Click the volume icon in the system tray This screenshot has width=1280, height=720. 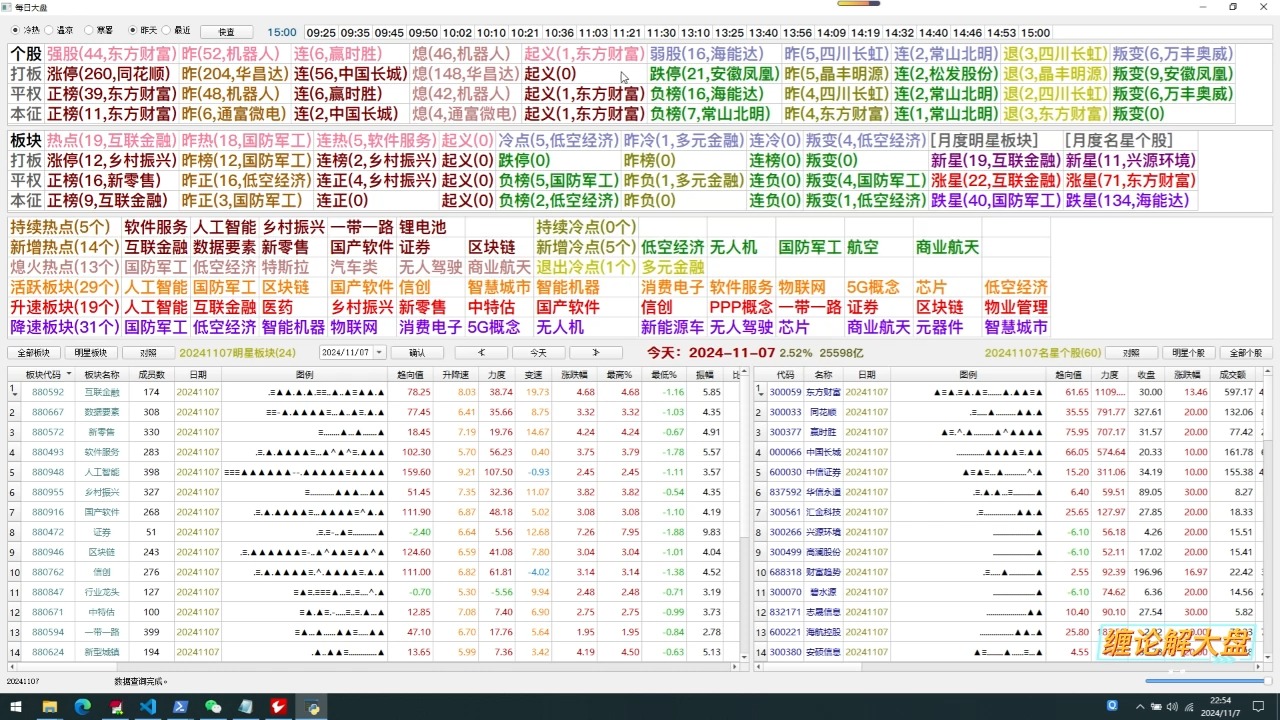[1173, 706]
